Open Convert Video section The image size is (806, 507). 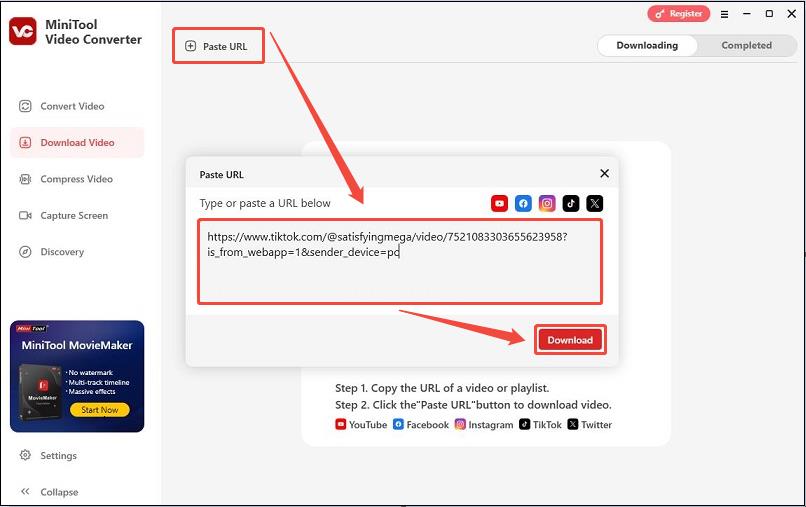click(77, 106)
